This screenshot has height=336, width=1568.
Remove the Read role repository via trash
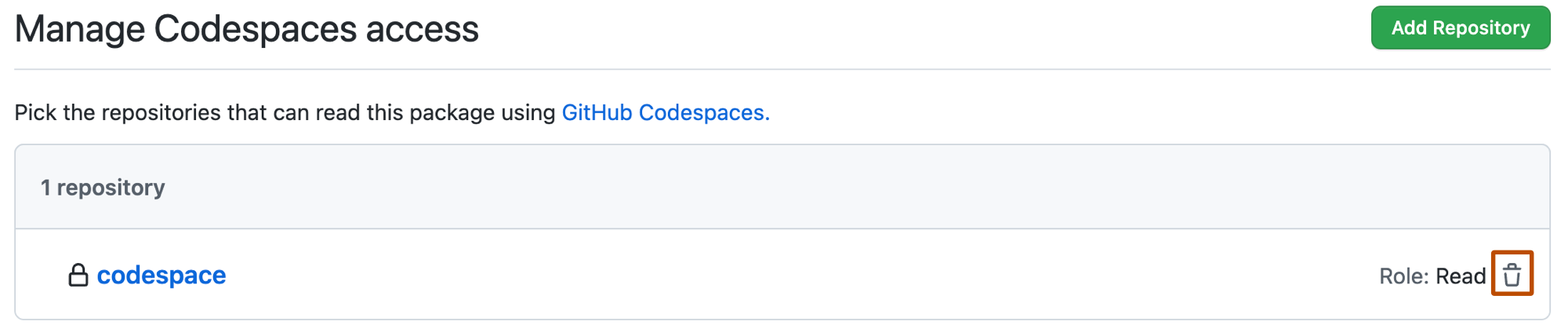click(1512, 274)
